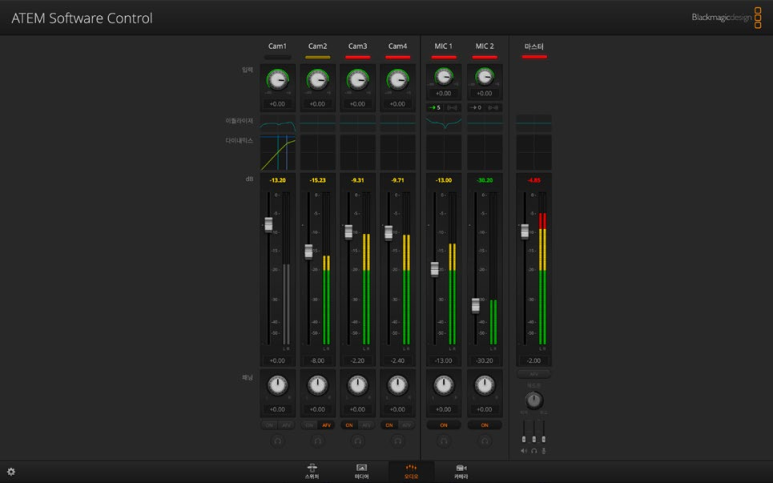This screenshot has height=483, width=773.
Task: Solo MIC 2 with its headphone icon
Action: click(x=484, y=441)
